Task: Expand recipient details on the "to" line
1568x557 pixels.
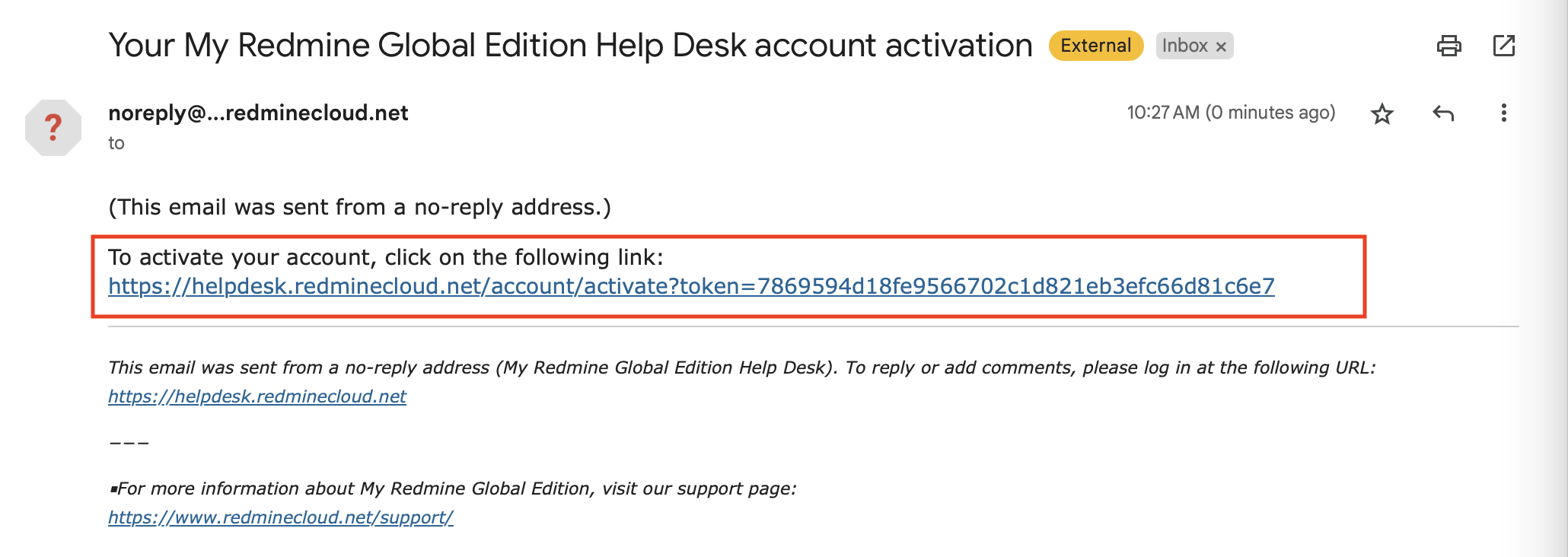Action: coord(116,143)
